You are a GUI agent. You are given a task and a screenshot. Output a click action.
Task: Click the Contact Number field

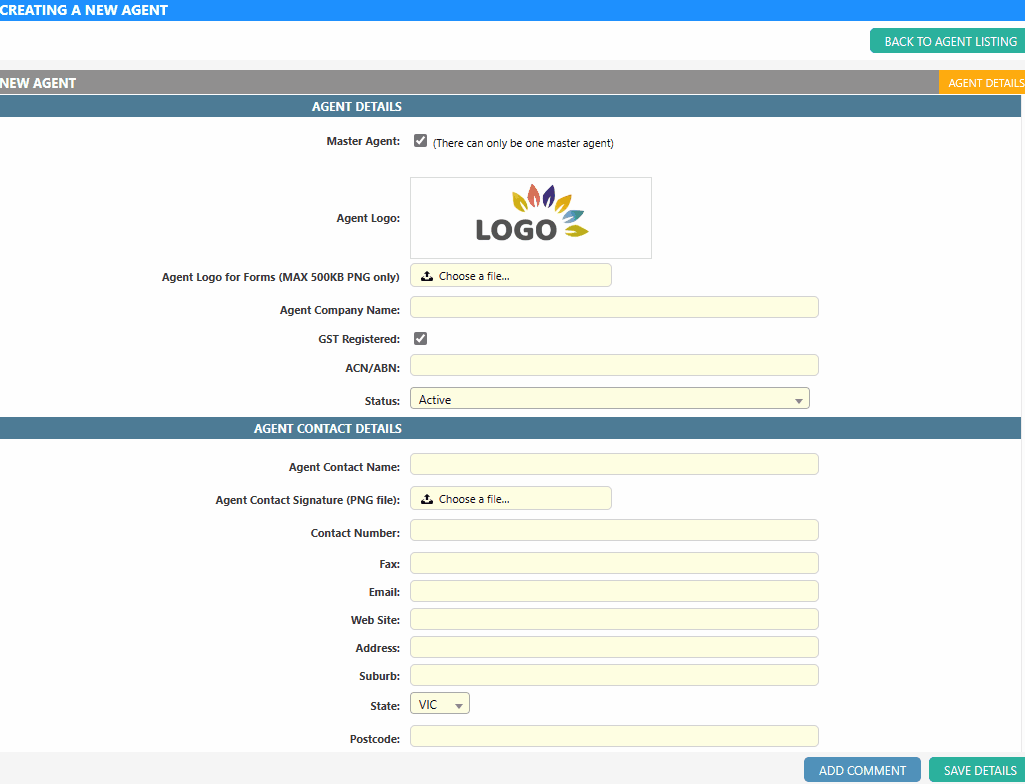tap(614, 531)
